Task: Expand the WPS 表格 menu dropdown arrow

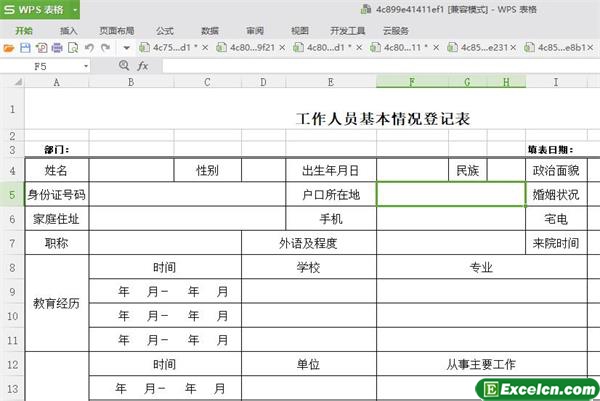Action: point(75,9)
